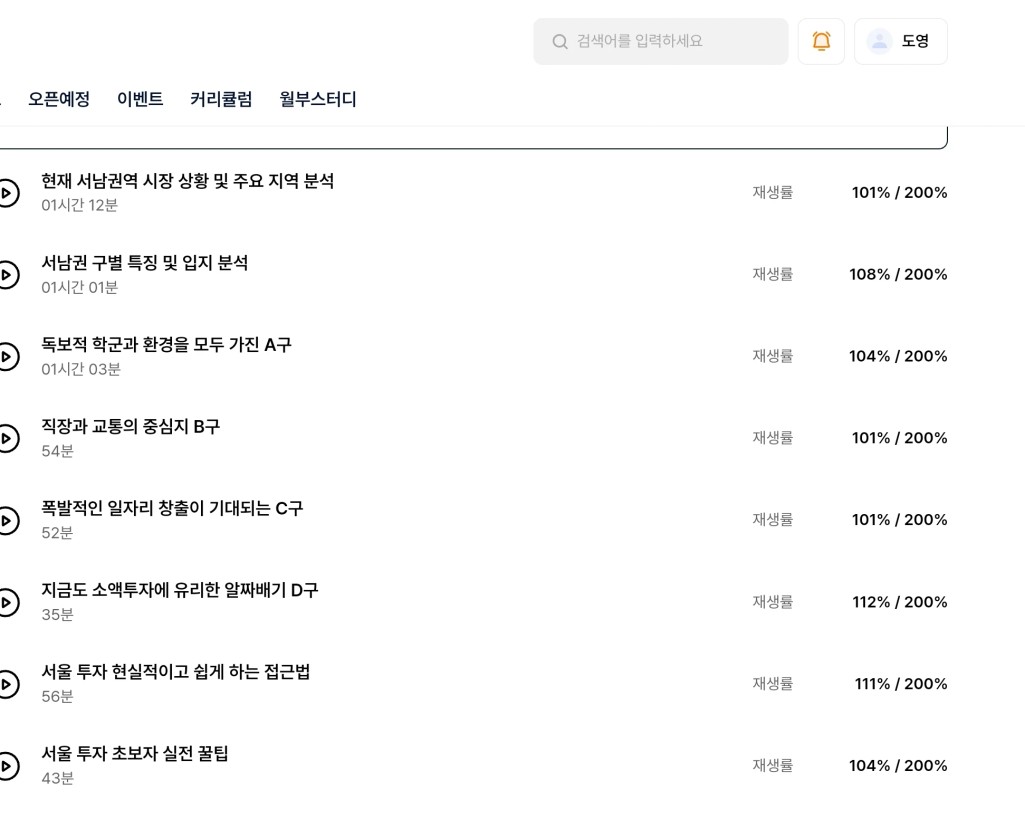Image resolution: width=1025 pixels, height=828 pixels.
Task: Click the 112% / 200% playback rate
Action: (x=899, y=602)
